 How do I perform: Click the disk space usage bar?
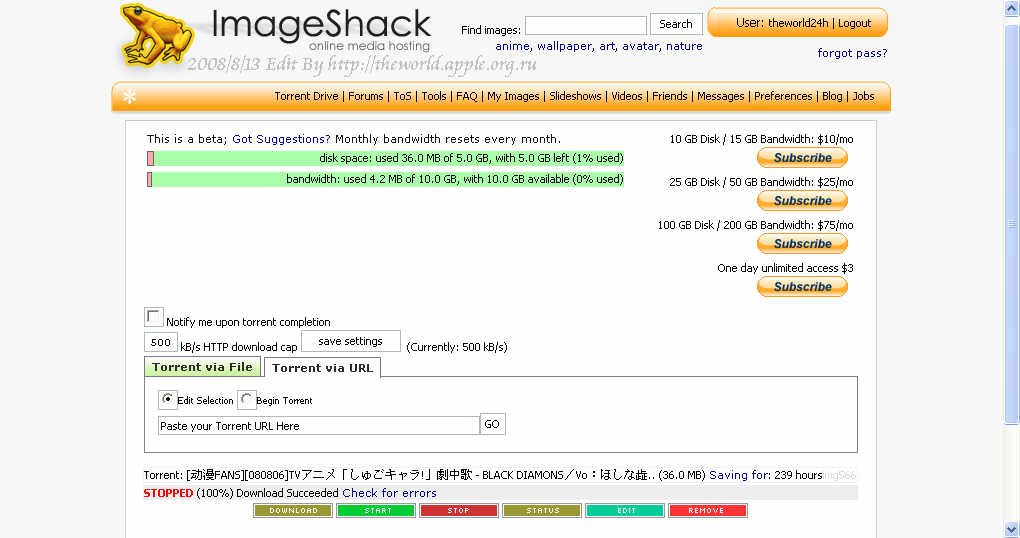click(385, 158)
